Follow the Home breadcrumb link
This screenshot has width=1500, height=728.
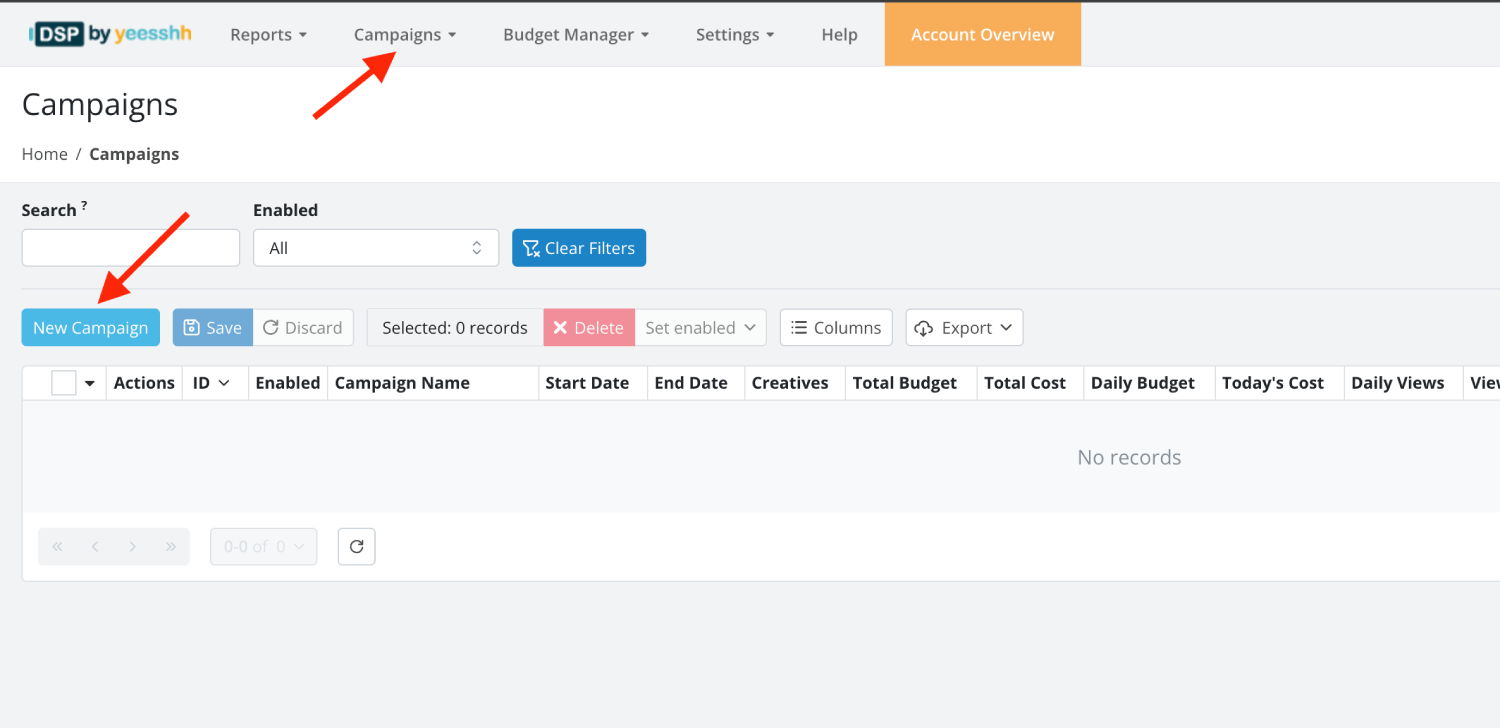(x=45, y=154)
